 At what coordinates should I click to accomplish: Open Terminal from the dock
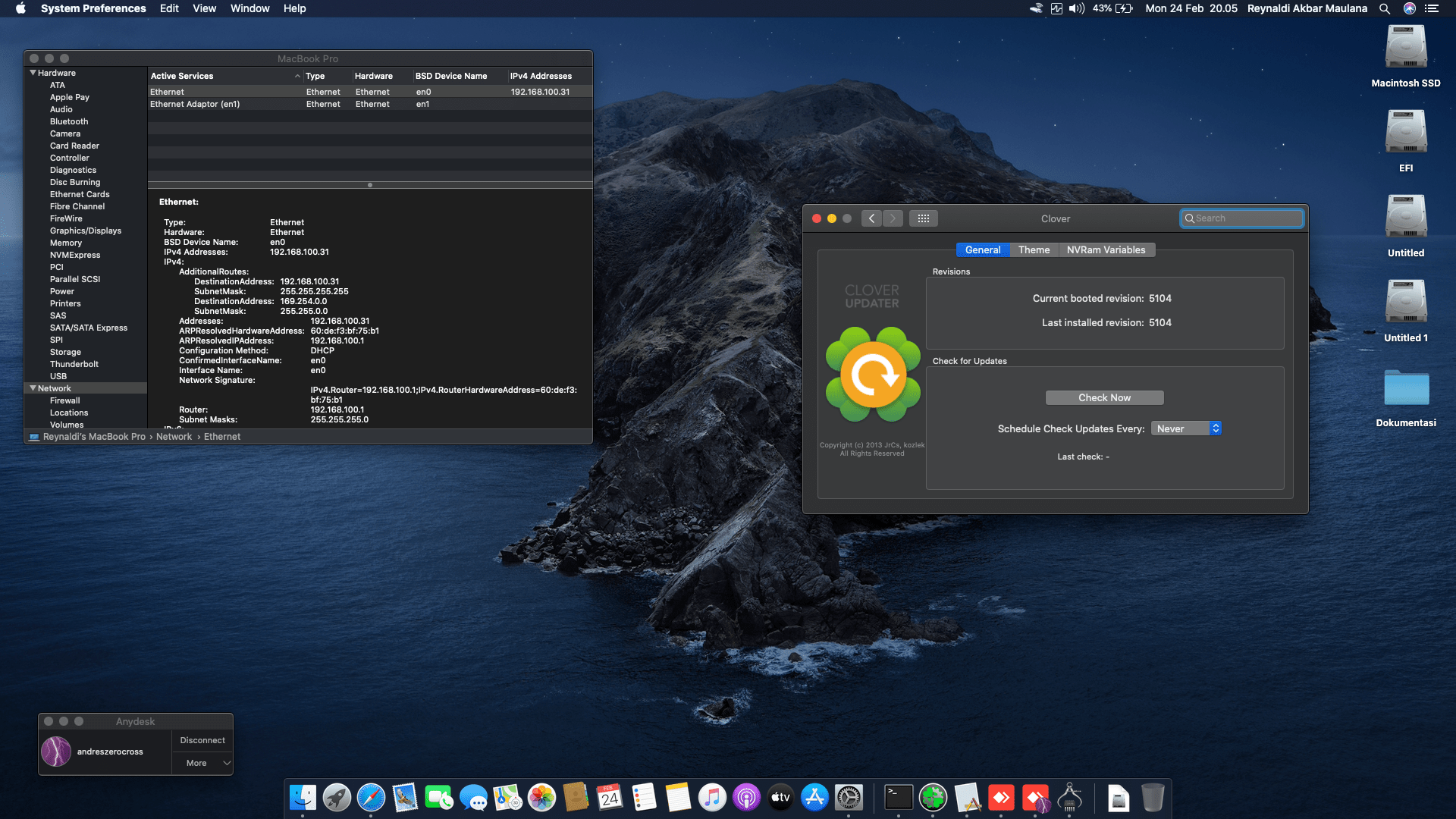899,798
